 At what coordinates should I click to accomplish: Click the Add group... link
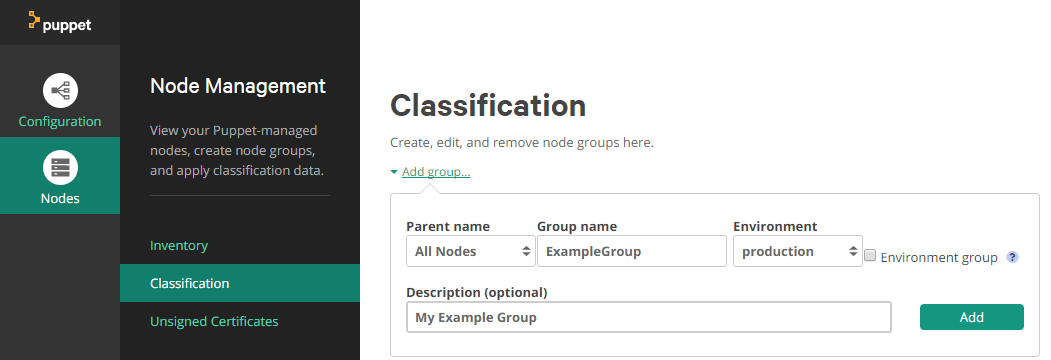pos(436,172)
